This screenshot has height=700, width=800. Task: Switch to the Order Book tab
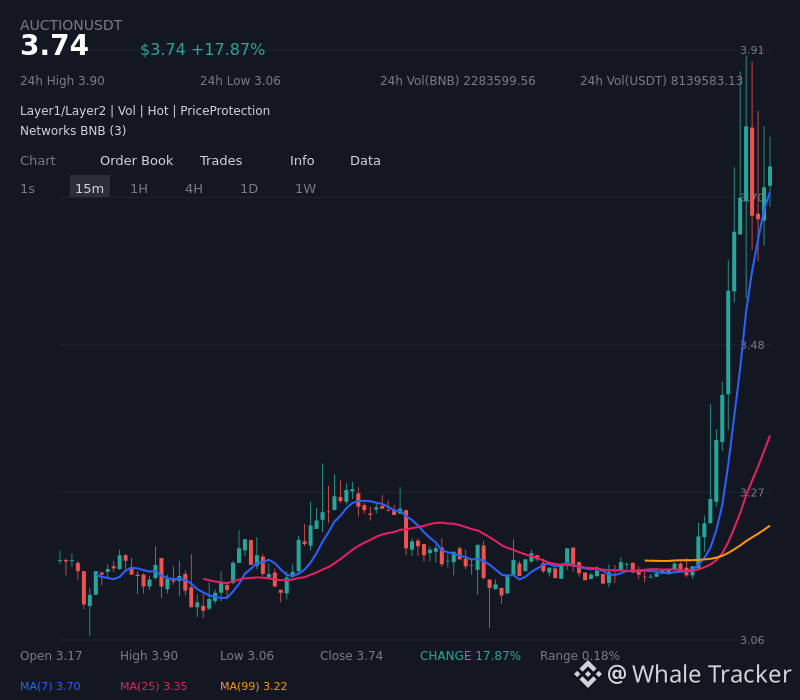click(136, 161)
